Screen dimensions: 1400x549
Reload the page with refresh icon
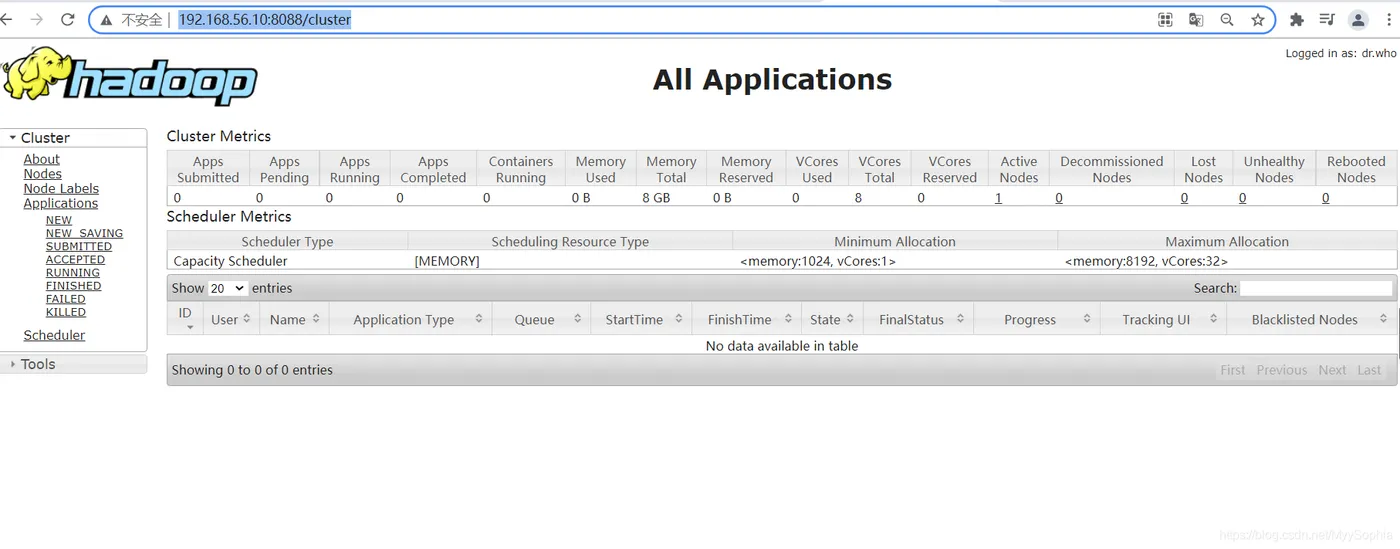click(68, 19)
